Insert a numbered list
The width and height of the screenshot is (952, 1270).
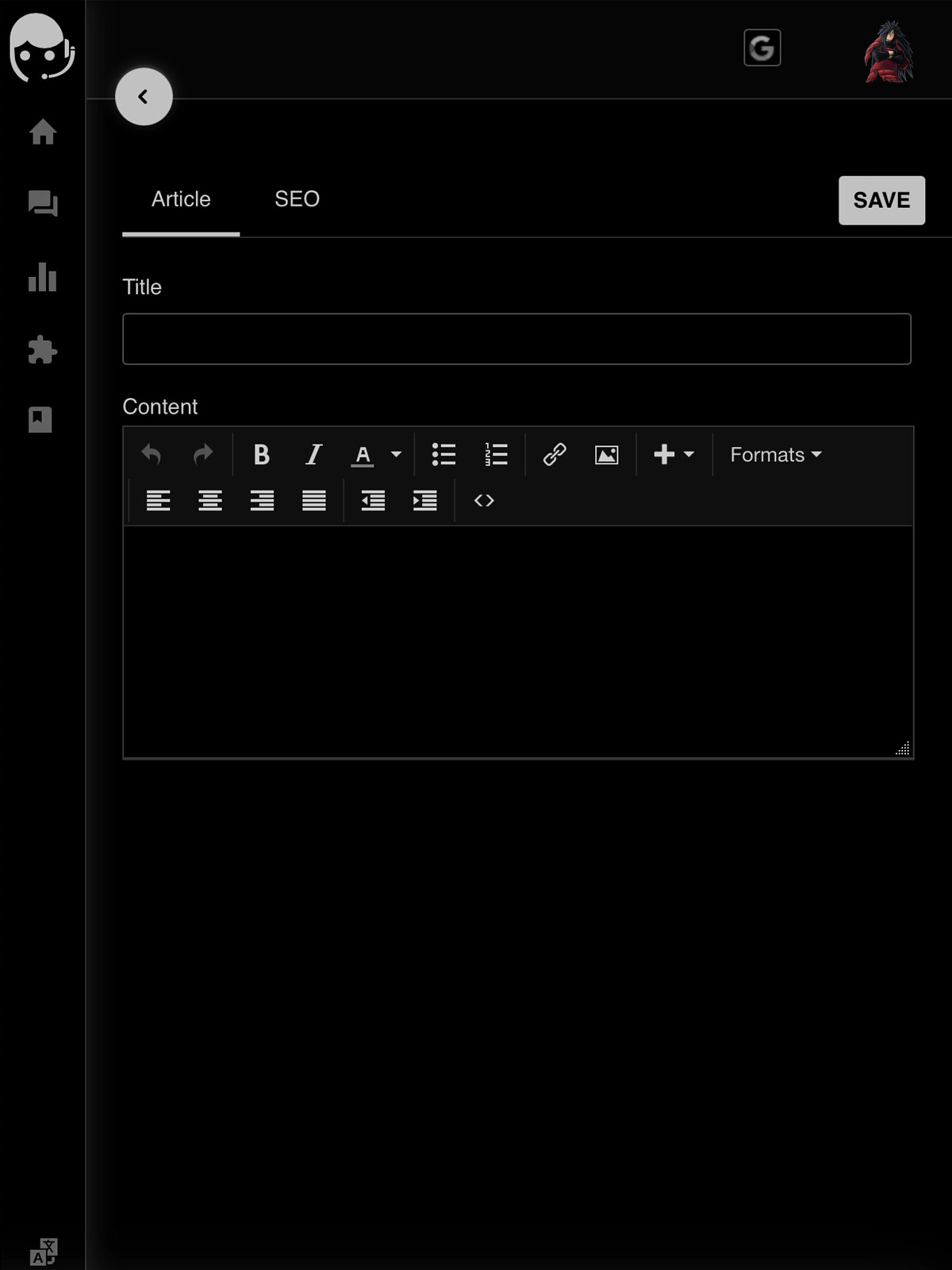(x=496, y=455)
